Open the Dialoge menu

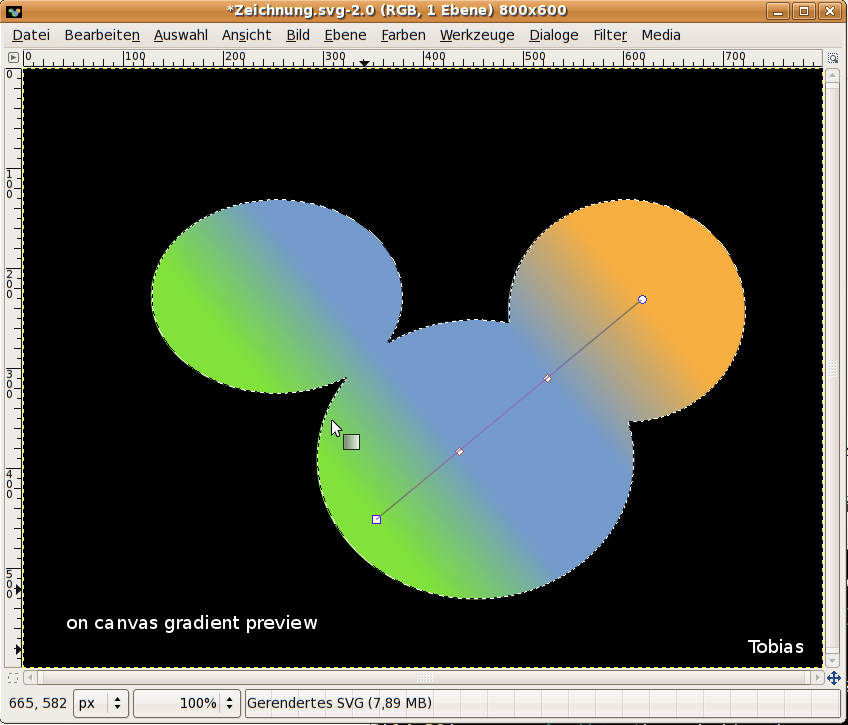click(553, 34)
